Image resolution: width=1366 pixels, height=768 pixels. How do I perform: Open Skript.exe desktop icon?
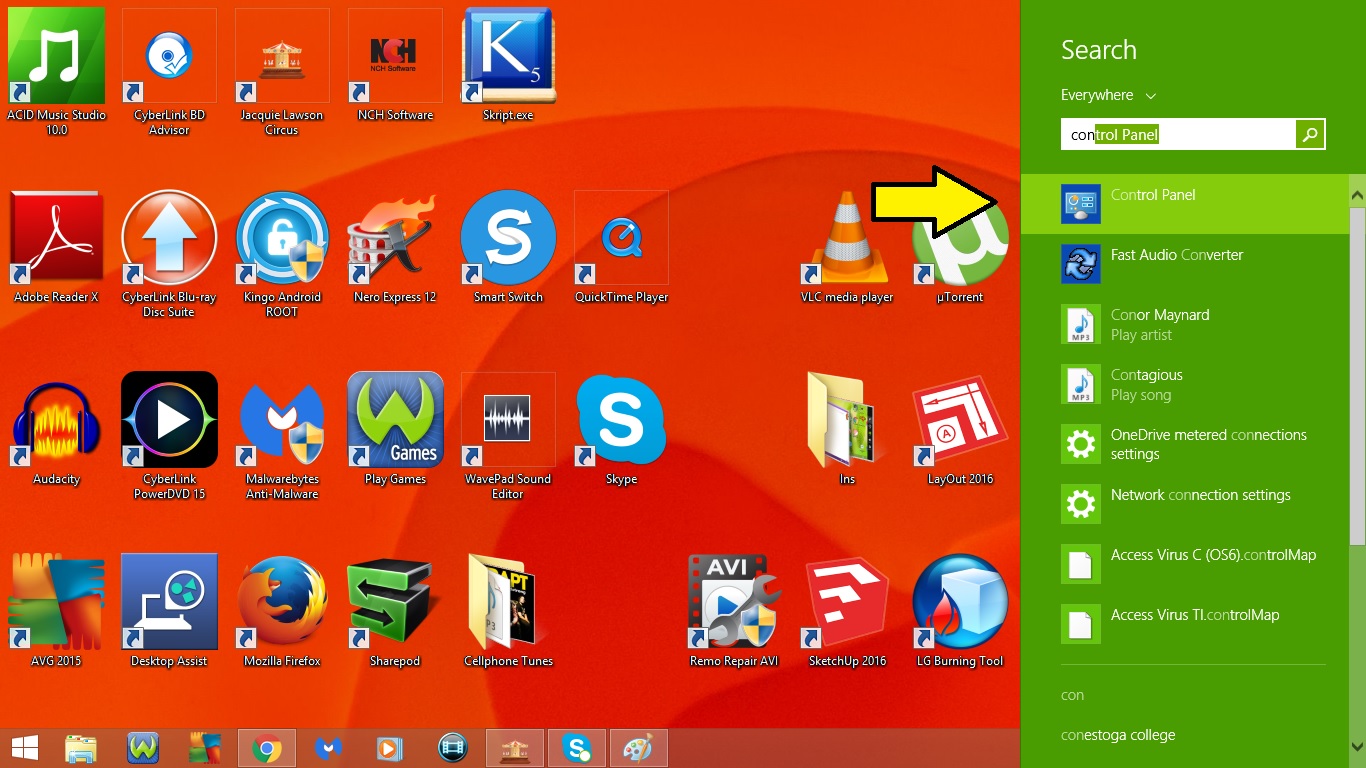508,56
